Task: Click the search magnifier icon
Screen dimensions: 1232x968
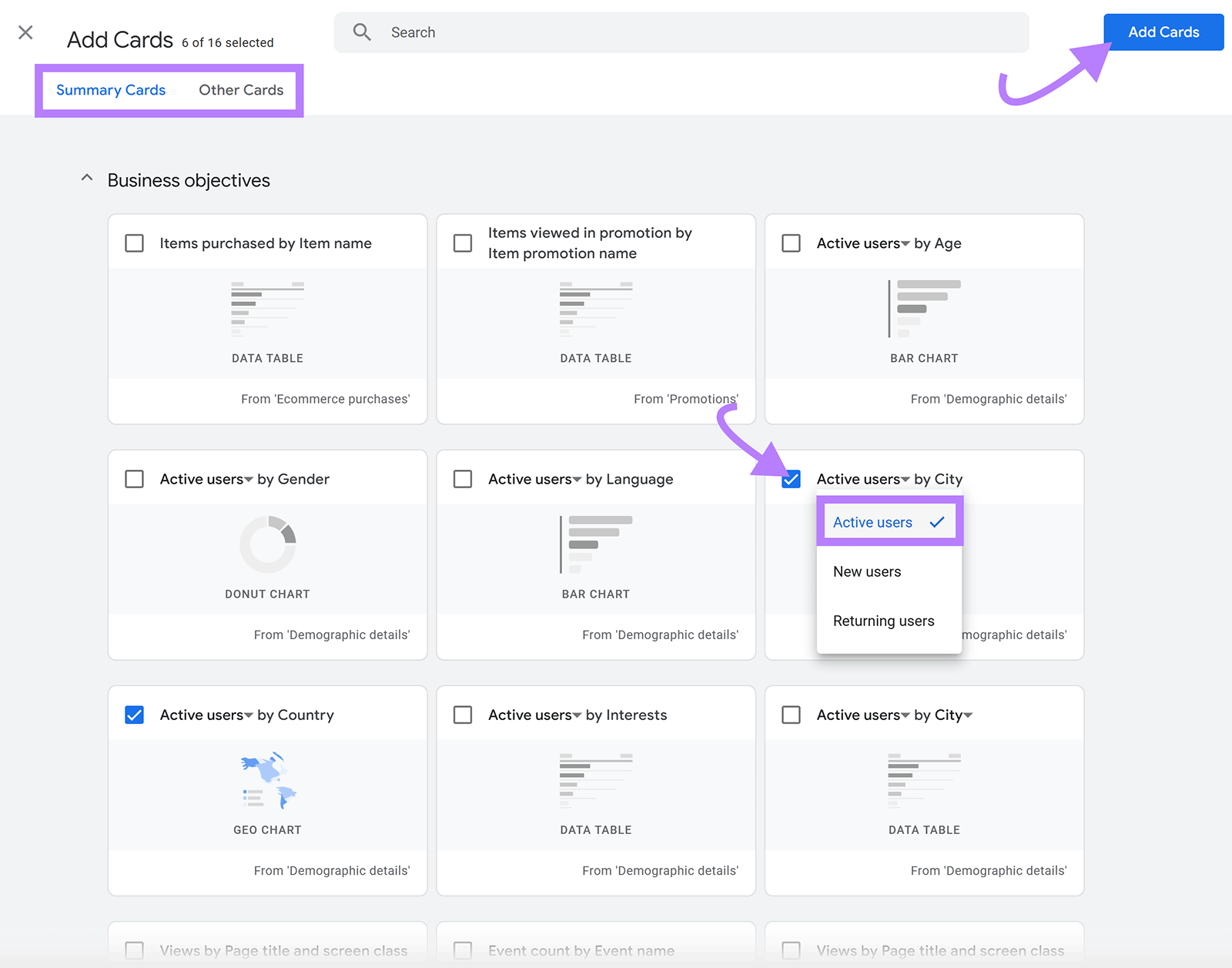Action: pos(361,32)
